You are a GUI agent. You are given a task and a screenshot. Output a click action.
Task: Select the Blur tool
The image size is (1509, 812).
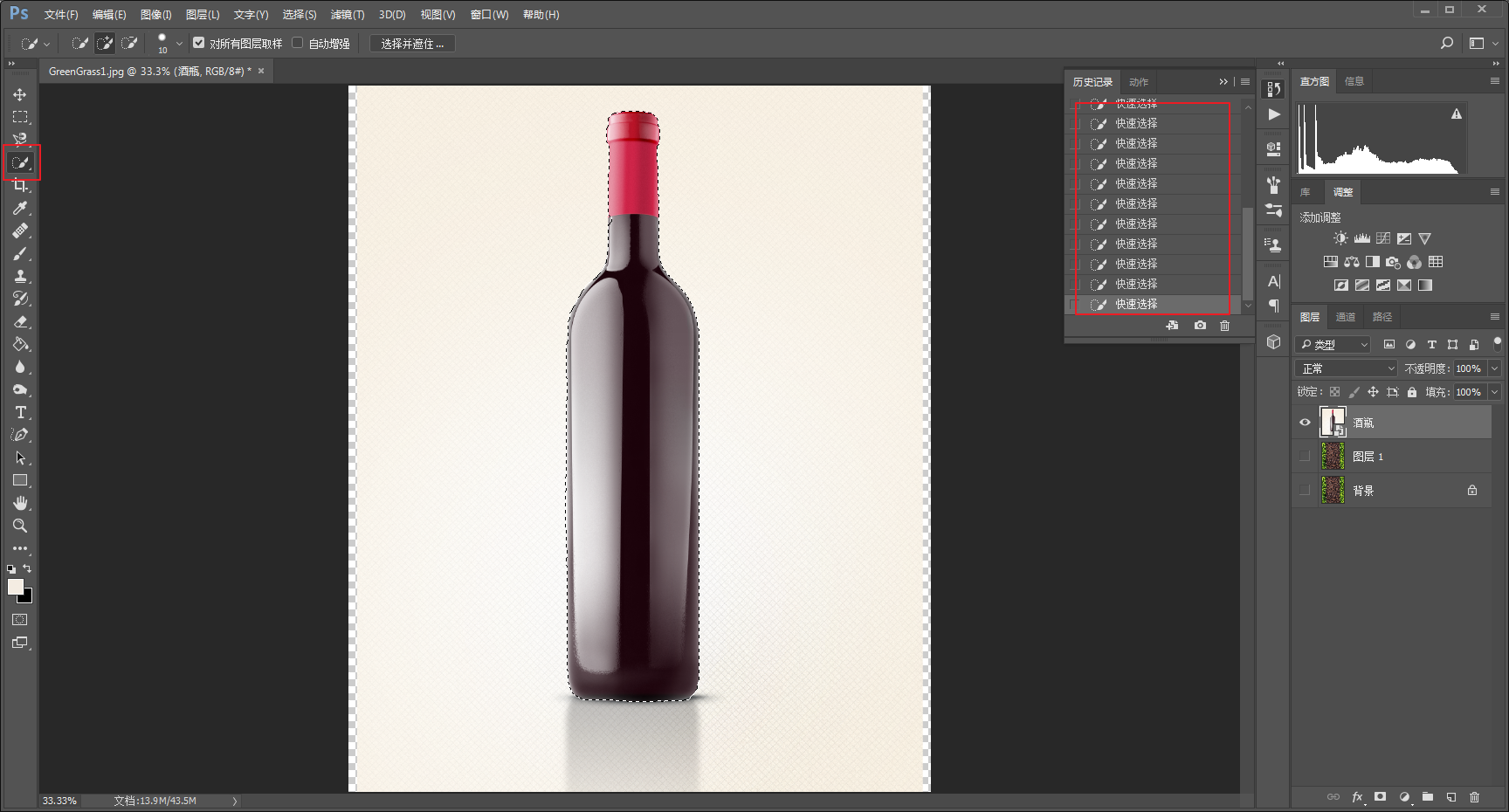[x=20, y=367]
